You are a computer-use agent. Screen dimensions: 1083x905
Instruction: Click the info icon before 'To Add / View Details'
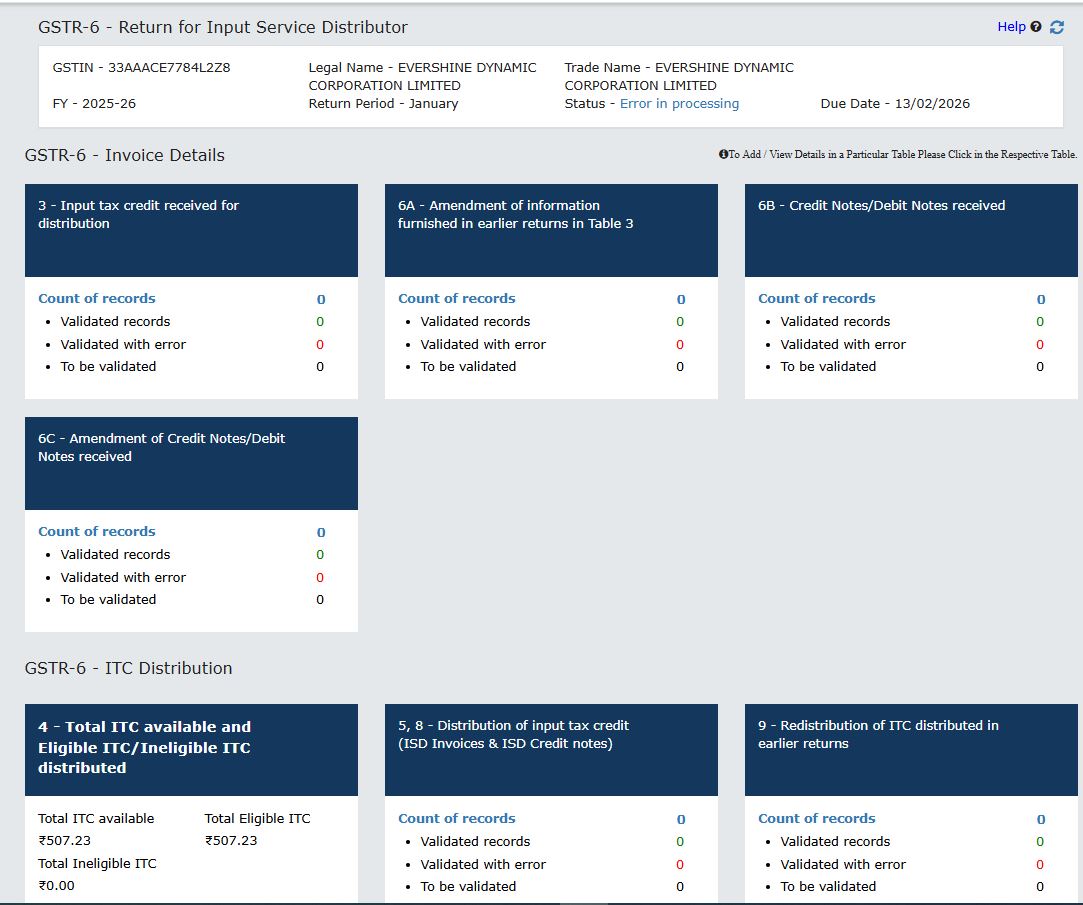(x=723, y=154)
